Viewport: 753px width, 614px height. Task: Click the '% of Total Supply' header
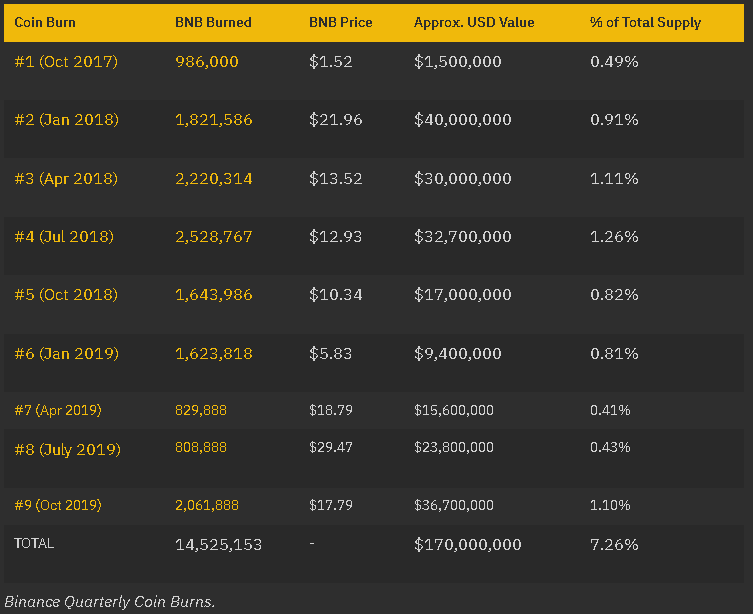pyautogui.click(x=645, y=23)
